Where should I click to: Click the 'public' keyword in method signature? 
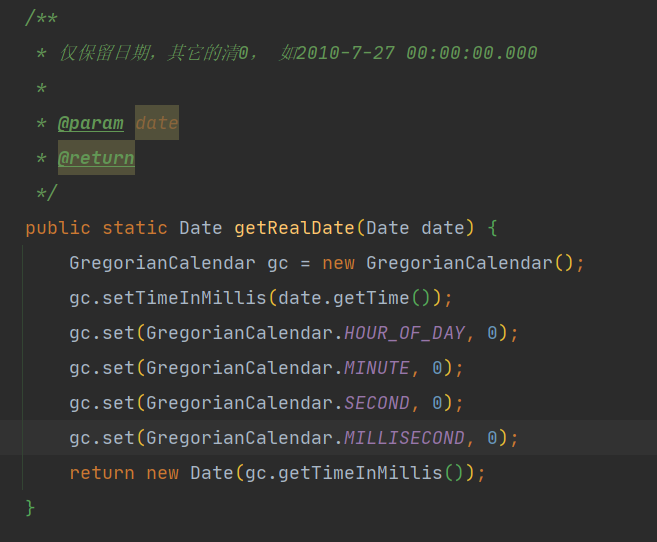58,229
